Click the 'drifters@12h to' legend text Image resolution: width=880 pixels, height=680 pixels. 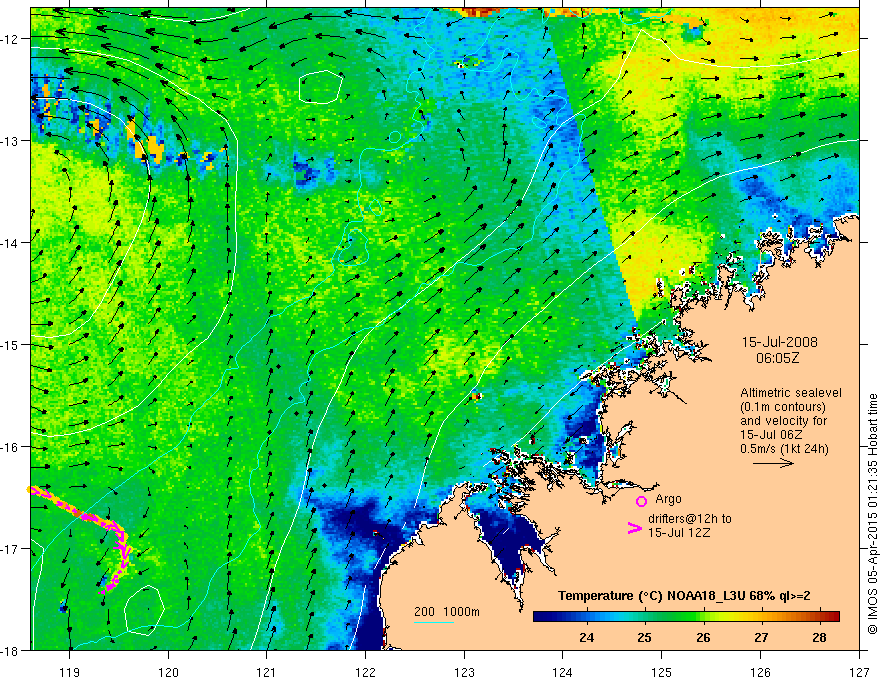click(690, 519)
